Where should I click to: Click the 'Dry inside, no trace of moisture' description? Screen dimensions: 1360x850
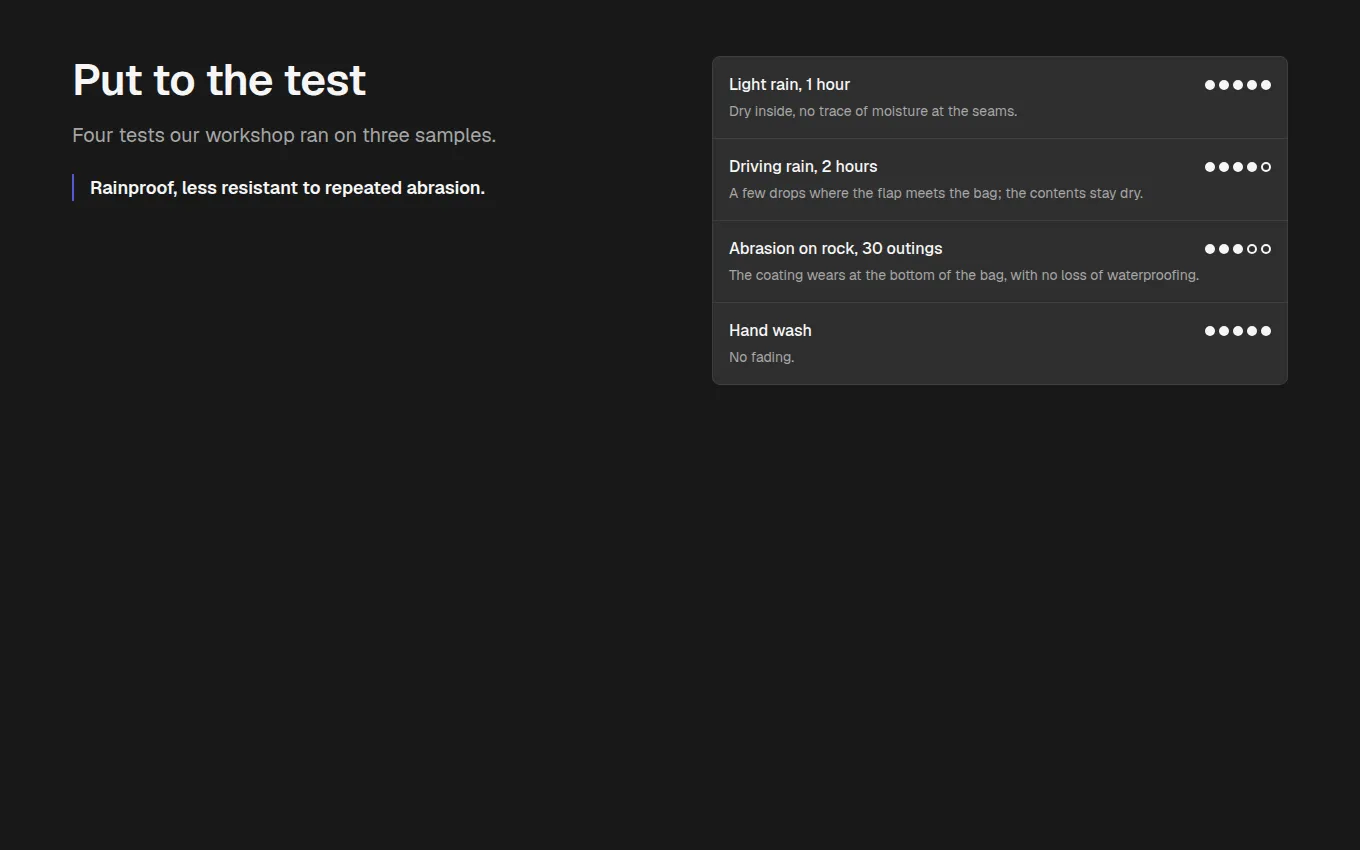point(873,111)
